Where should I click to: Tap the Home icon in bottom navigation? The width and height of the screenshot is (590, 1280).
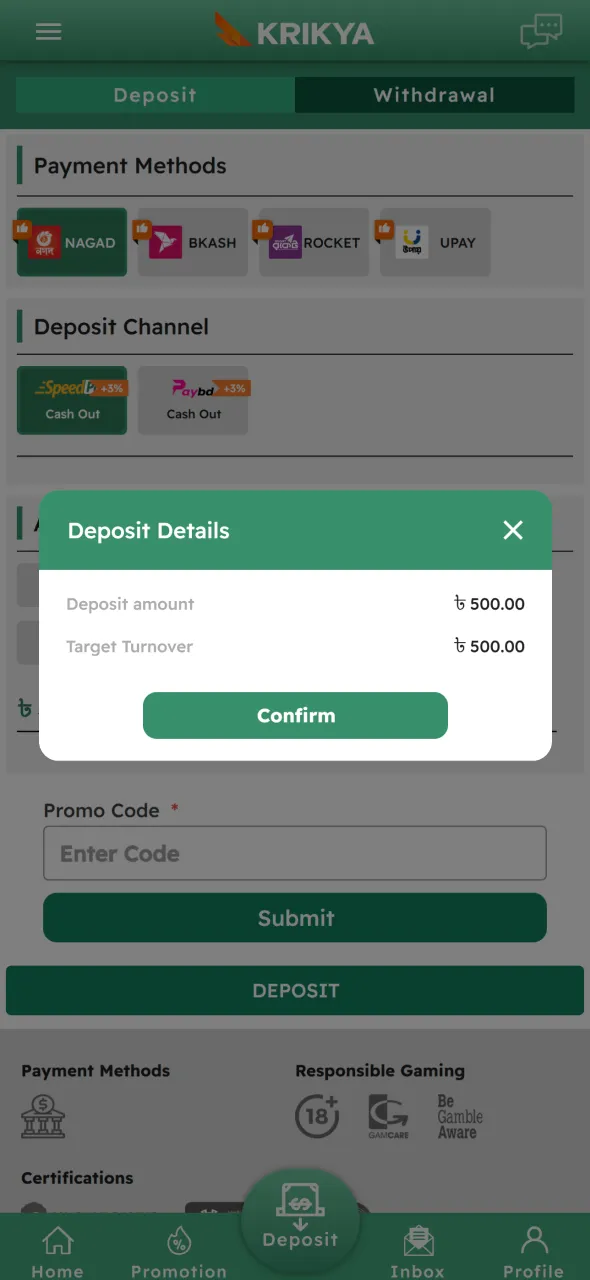click(57, 1248)
